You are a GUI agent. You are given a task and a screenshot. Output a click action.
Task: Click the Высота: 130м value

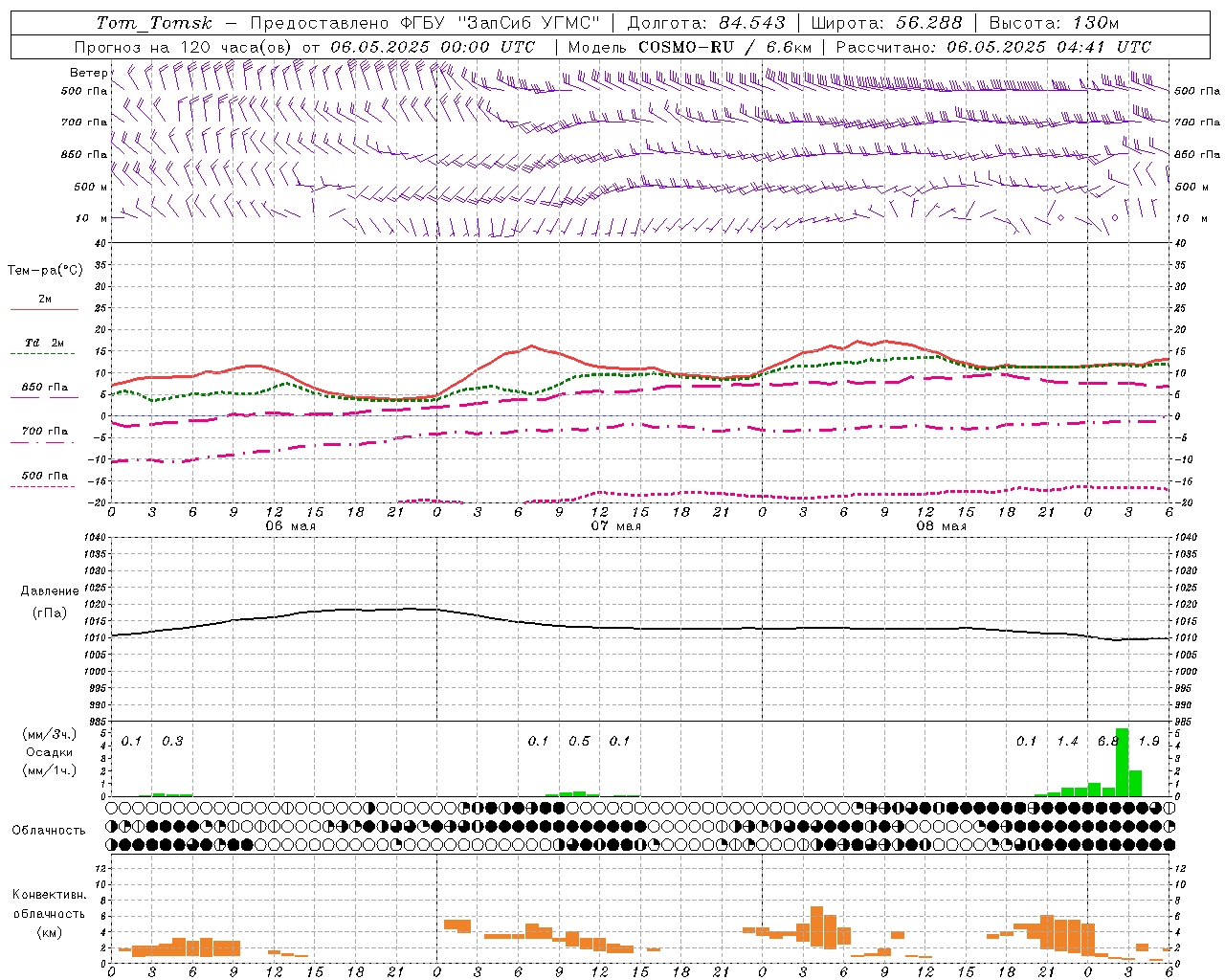point(1054,23)
